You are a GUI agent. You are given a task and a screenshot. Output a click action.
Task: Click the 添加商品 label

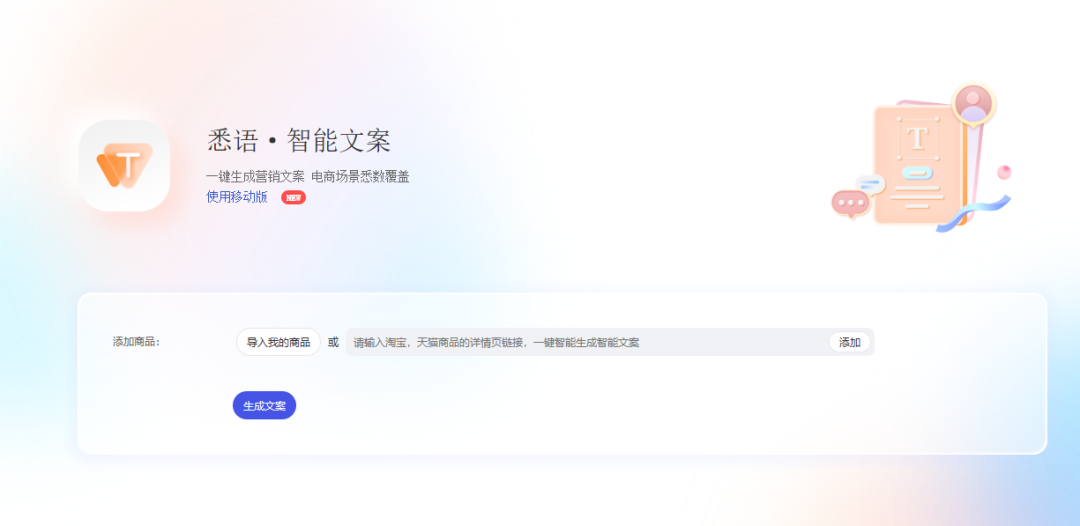click(136, 341)
